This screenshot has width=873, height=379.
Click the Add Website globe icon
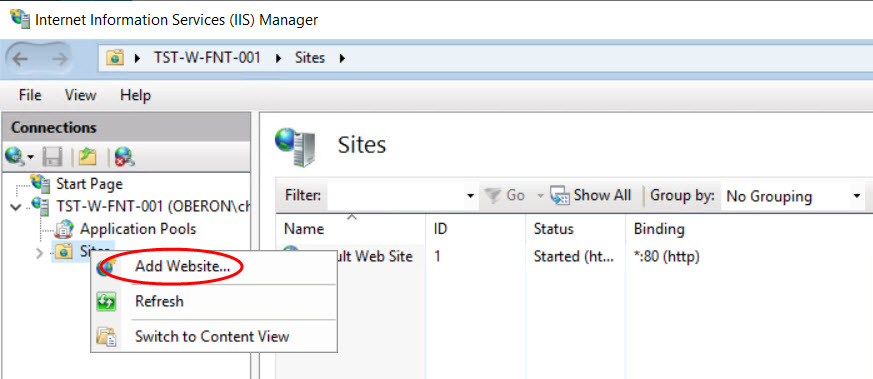click(x=106, y=267)
